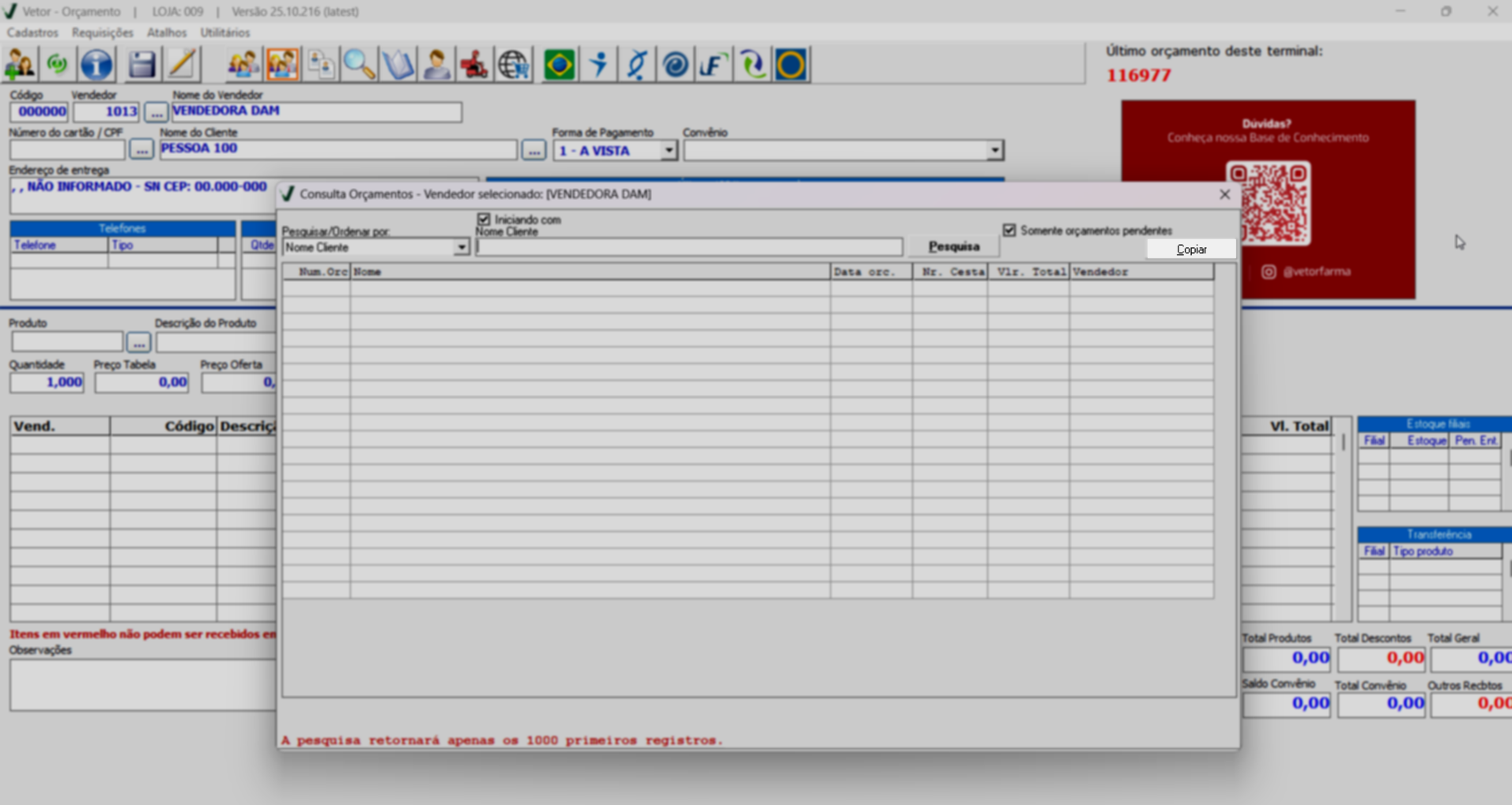This screenshot has height=805, width=1512.
Task: Open the 'Convênio' dropdown
Action: [994, 150]
